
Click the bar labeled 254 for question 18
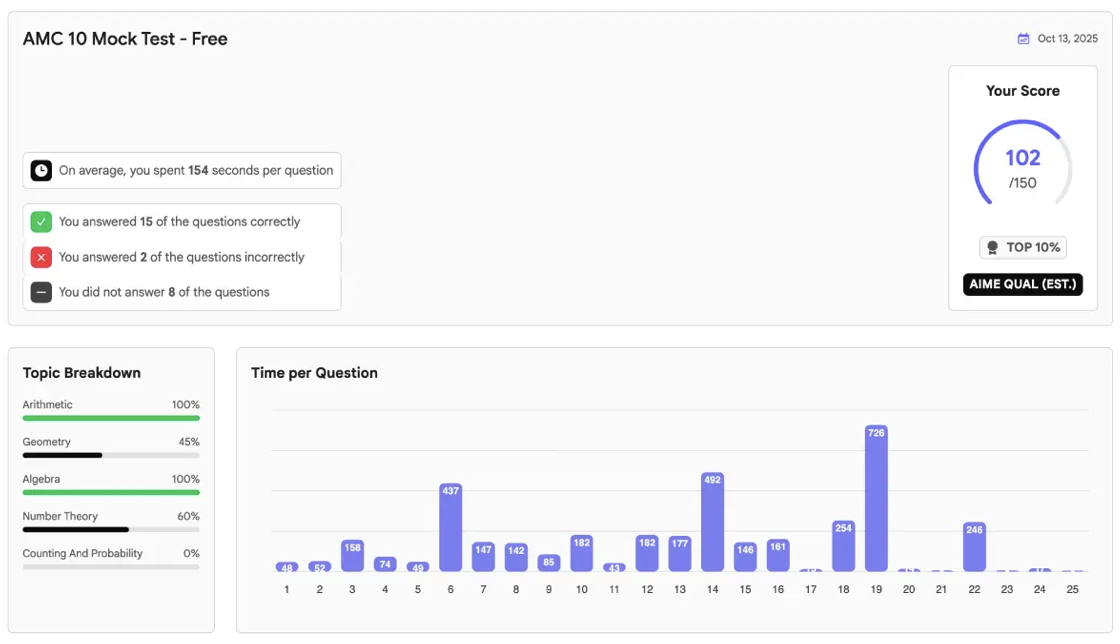pos(843,546)
